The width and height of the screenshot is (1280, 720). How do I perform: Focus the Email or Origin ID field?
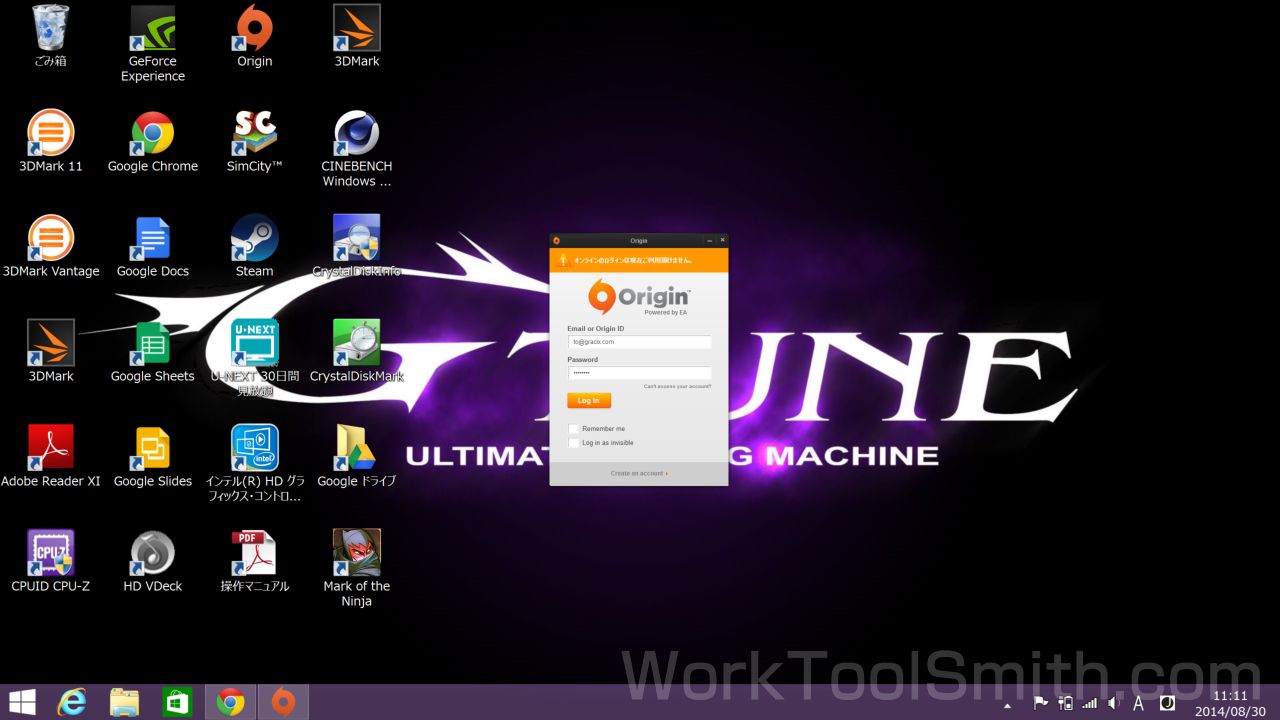(639, 342)
